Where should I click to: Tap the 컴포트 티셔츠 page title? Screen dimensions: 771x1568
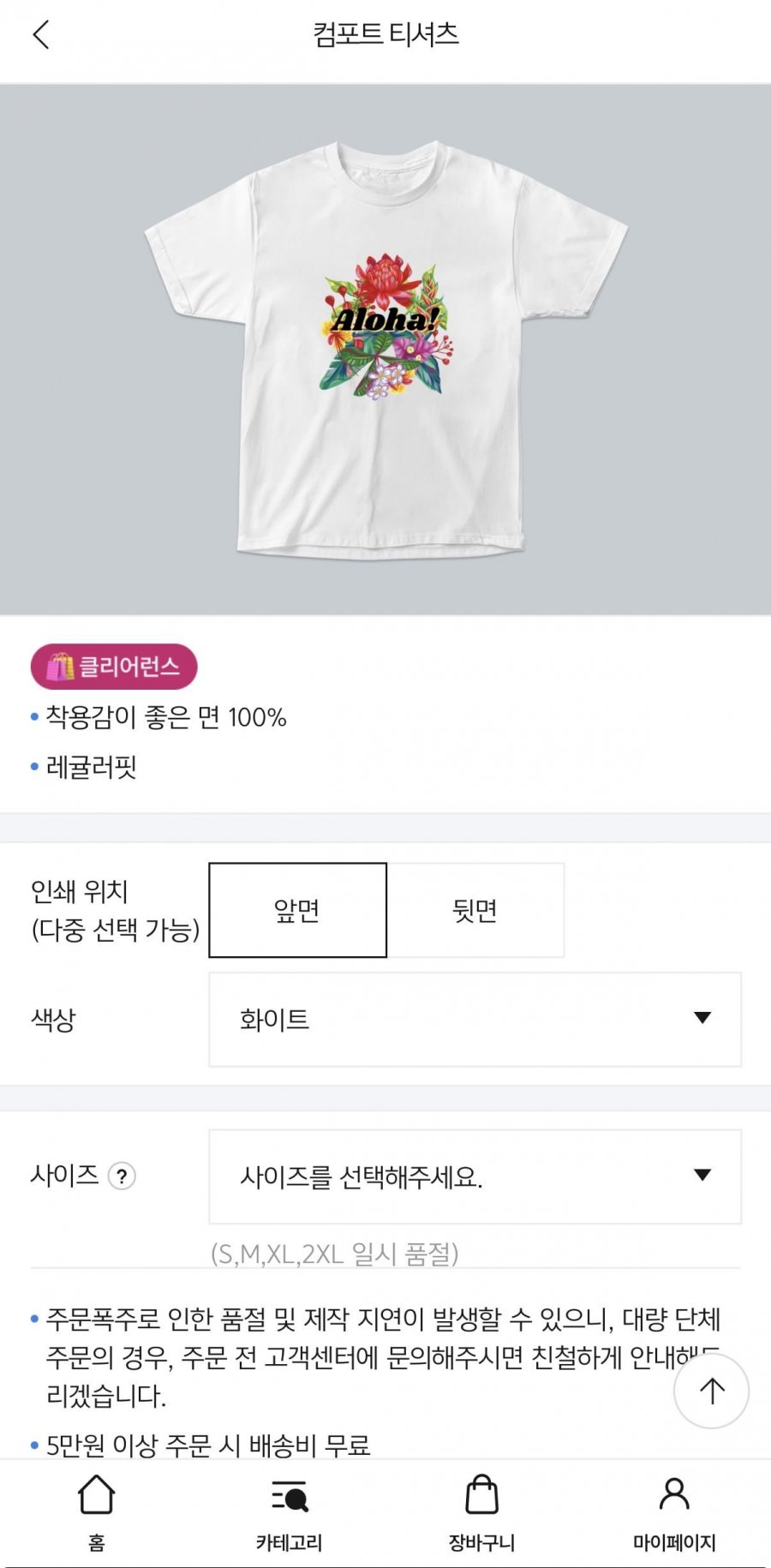pos(385,34)
